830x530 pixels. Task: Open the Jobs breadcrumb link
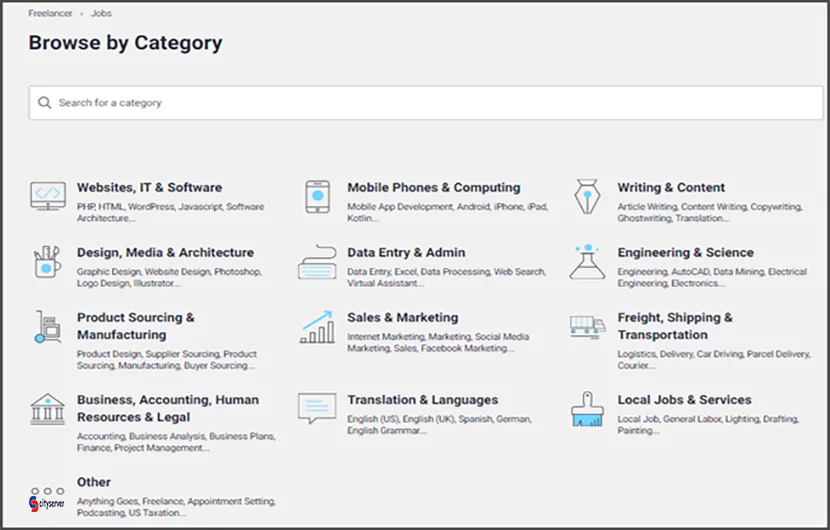coord(101,13)
